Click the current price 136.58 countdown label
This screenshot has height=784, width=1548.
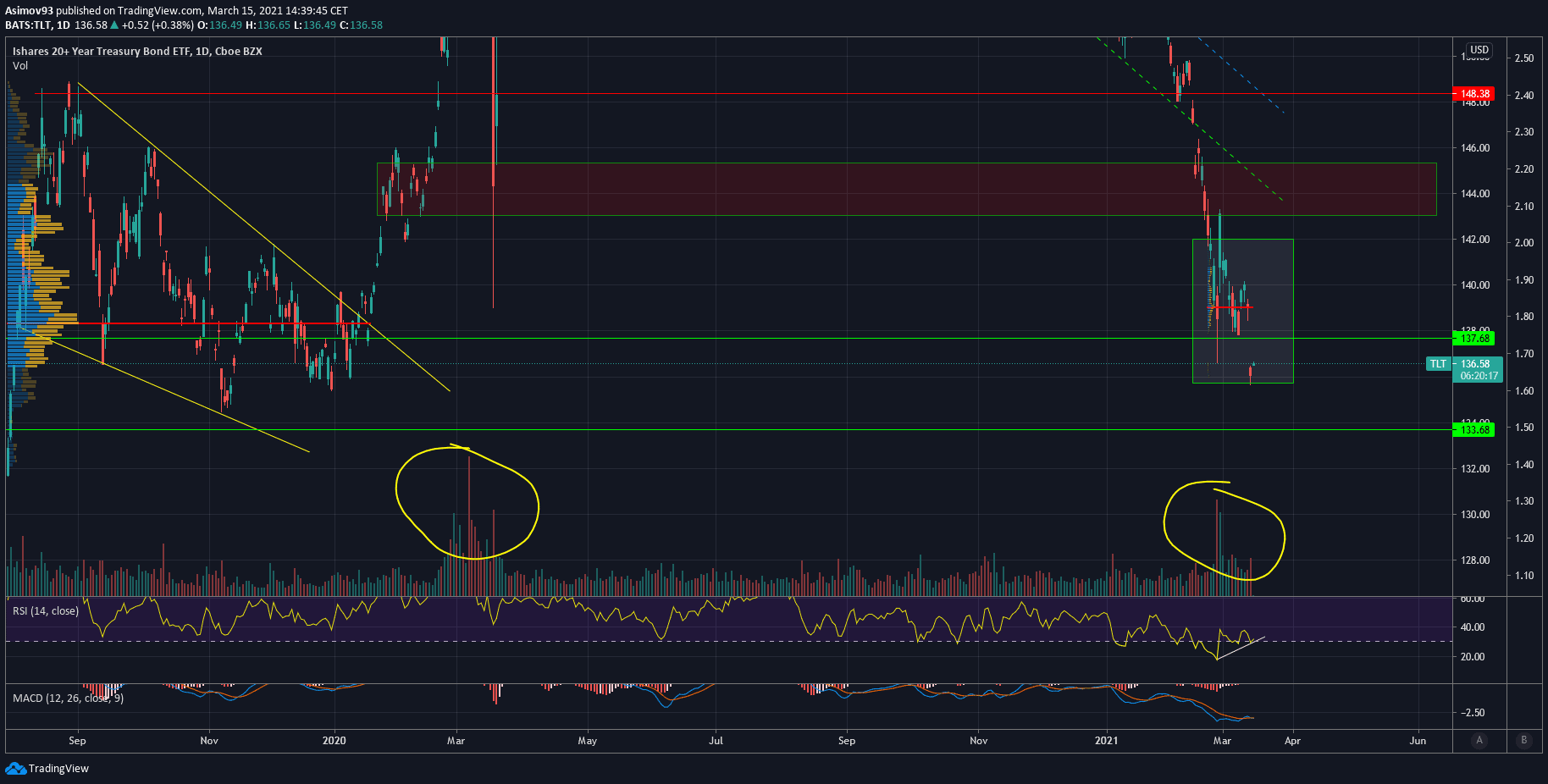point(1479,370)
